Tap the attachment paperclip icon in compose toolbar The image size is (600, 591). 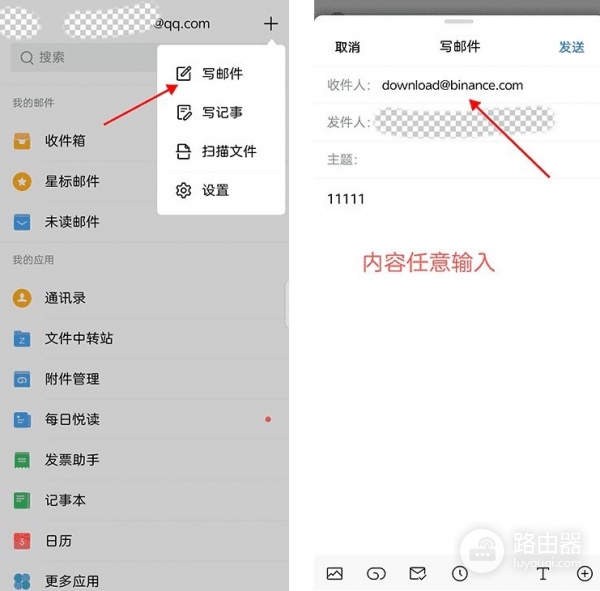pos(376,573)
